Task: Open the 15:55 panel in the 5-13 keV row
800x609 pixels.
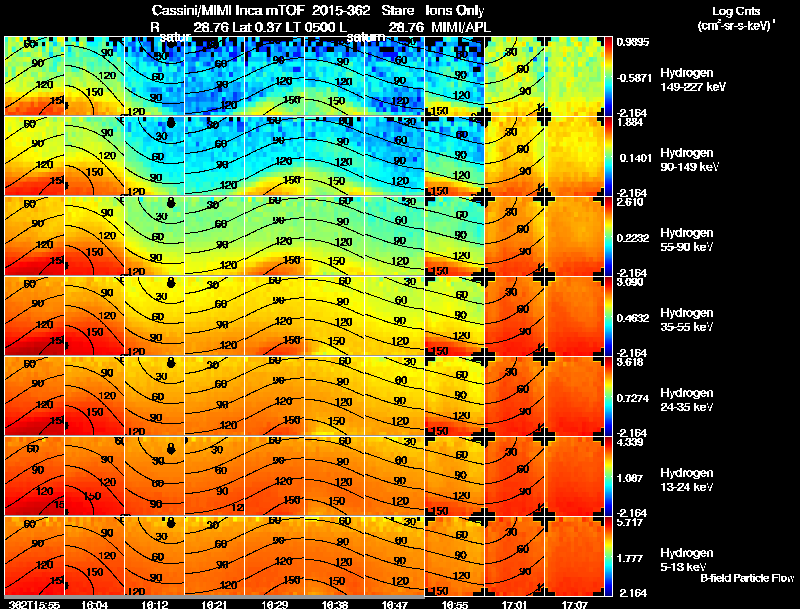Action: click(x=34, y=556)
